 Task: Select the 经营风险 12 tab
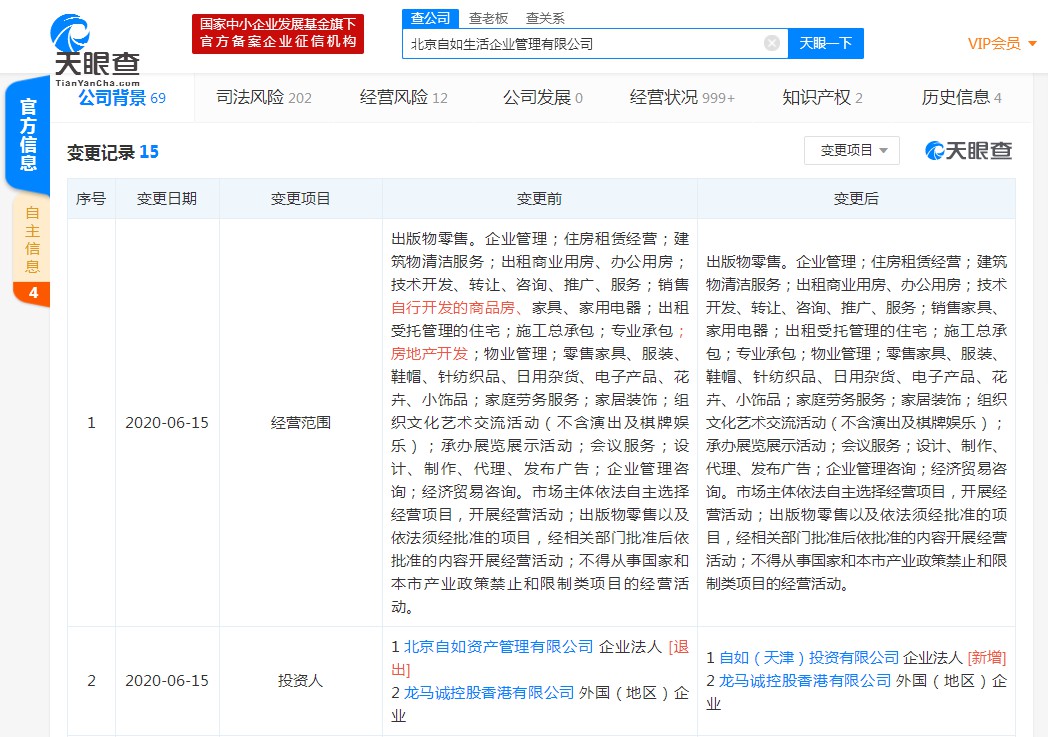pyautogui.click(x=404, y=98)
